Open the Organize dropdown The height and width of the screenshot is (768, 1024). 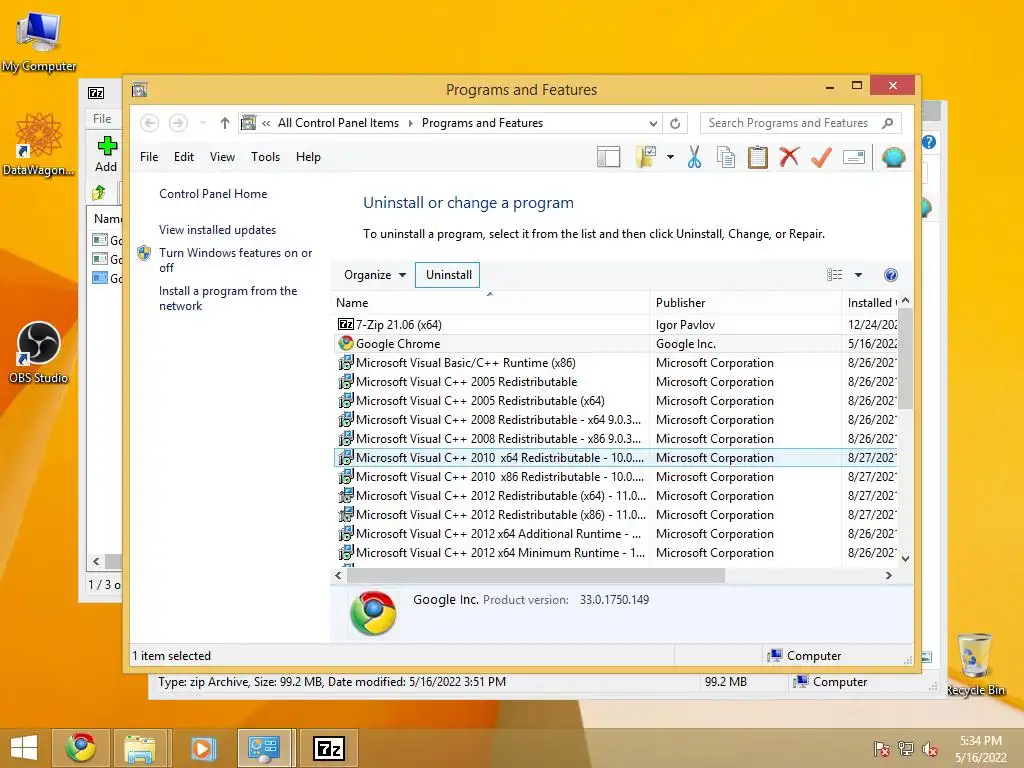[x=375, y=275]
